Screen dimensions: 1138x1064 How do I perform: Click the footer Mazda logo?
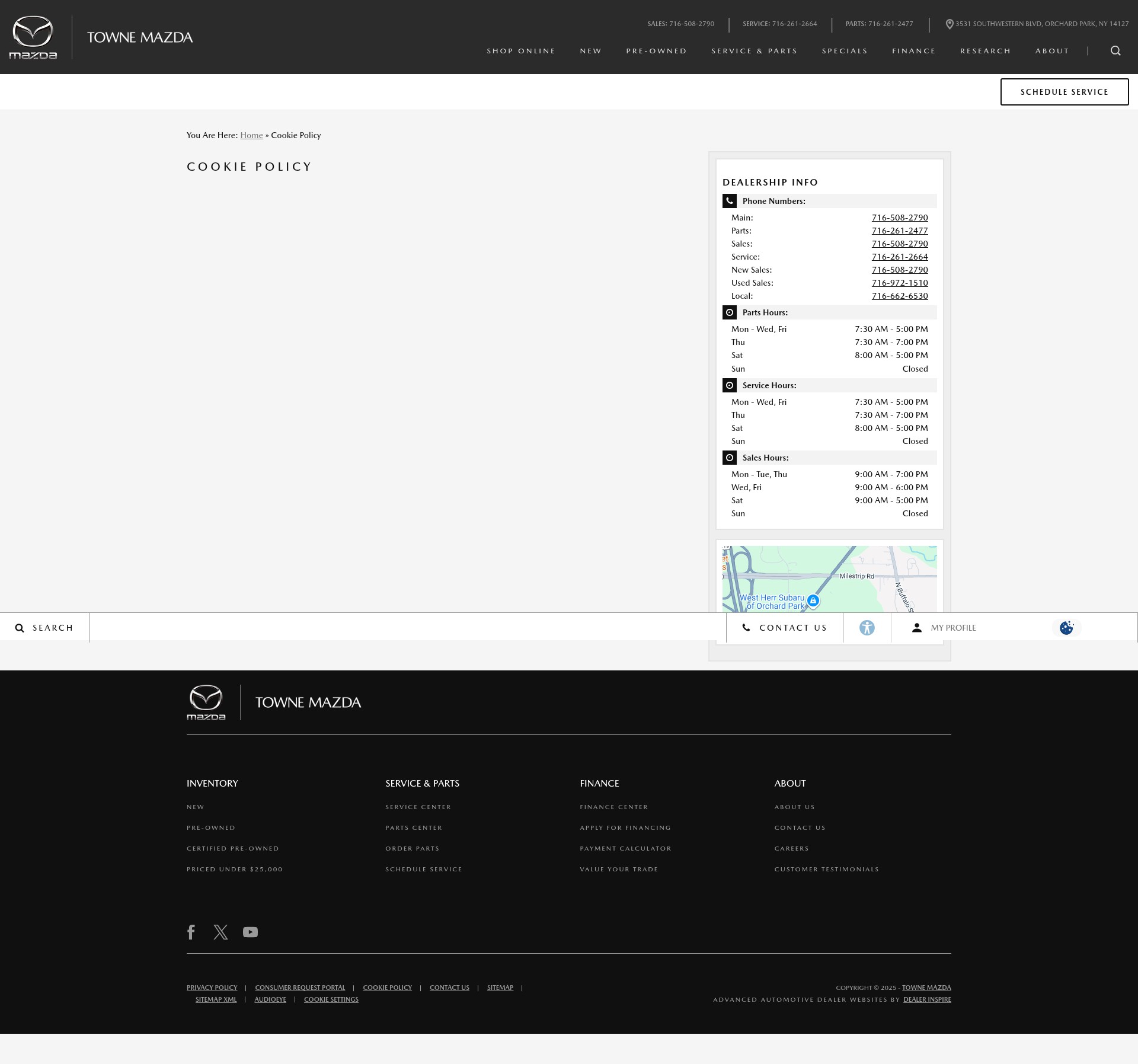coord(206,702)
